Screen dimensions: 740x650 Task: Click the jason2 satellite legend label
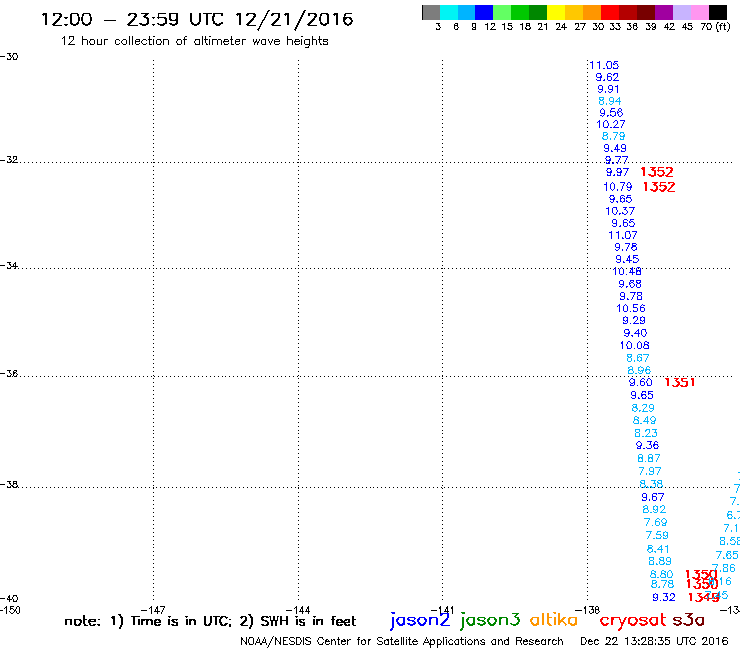[x=420, y=620]
